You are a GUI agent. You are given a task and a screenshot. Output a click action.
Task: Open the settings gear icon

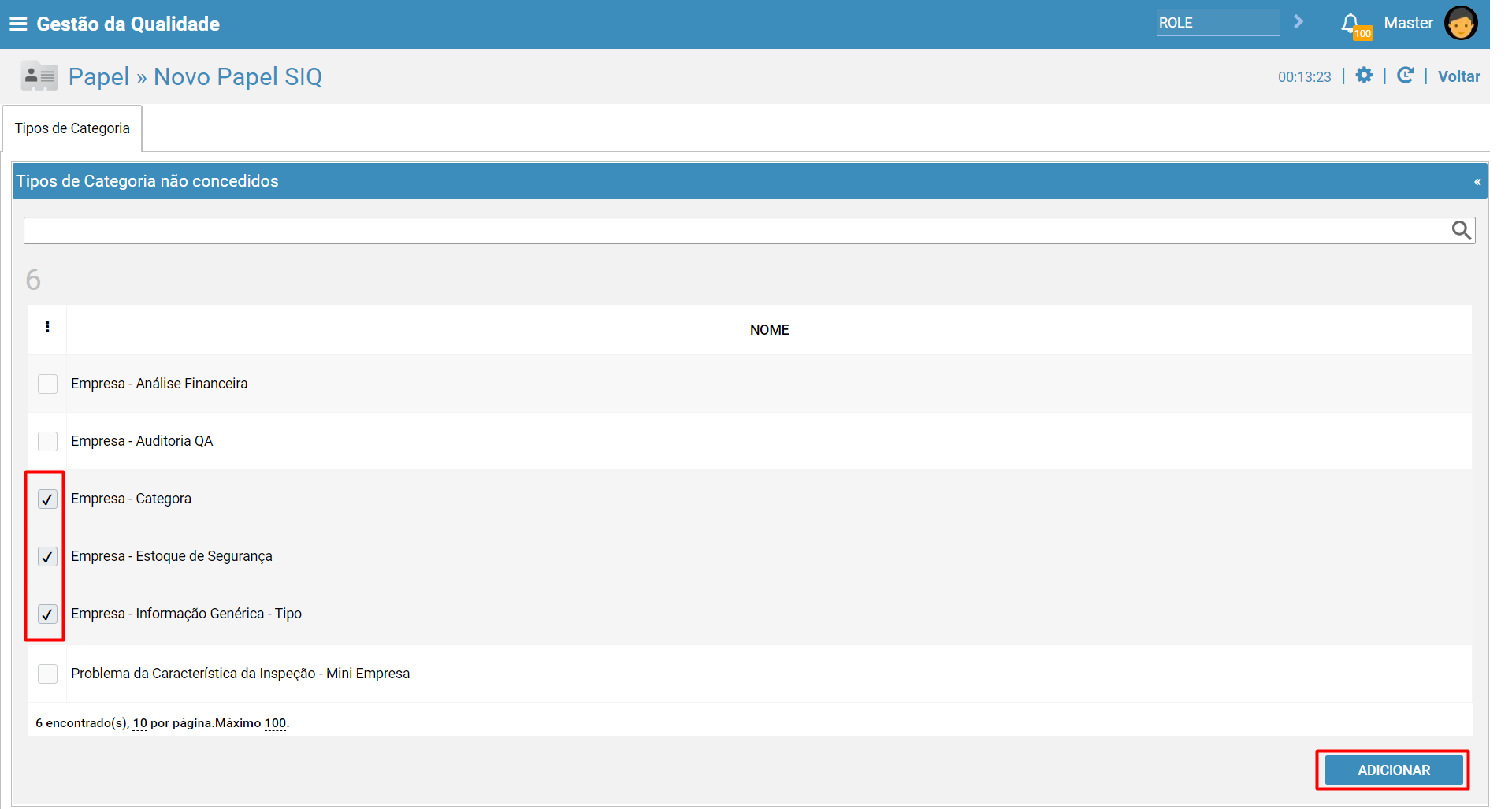1364,76
